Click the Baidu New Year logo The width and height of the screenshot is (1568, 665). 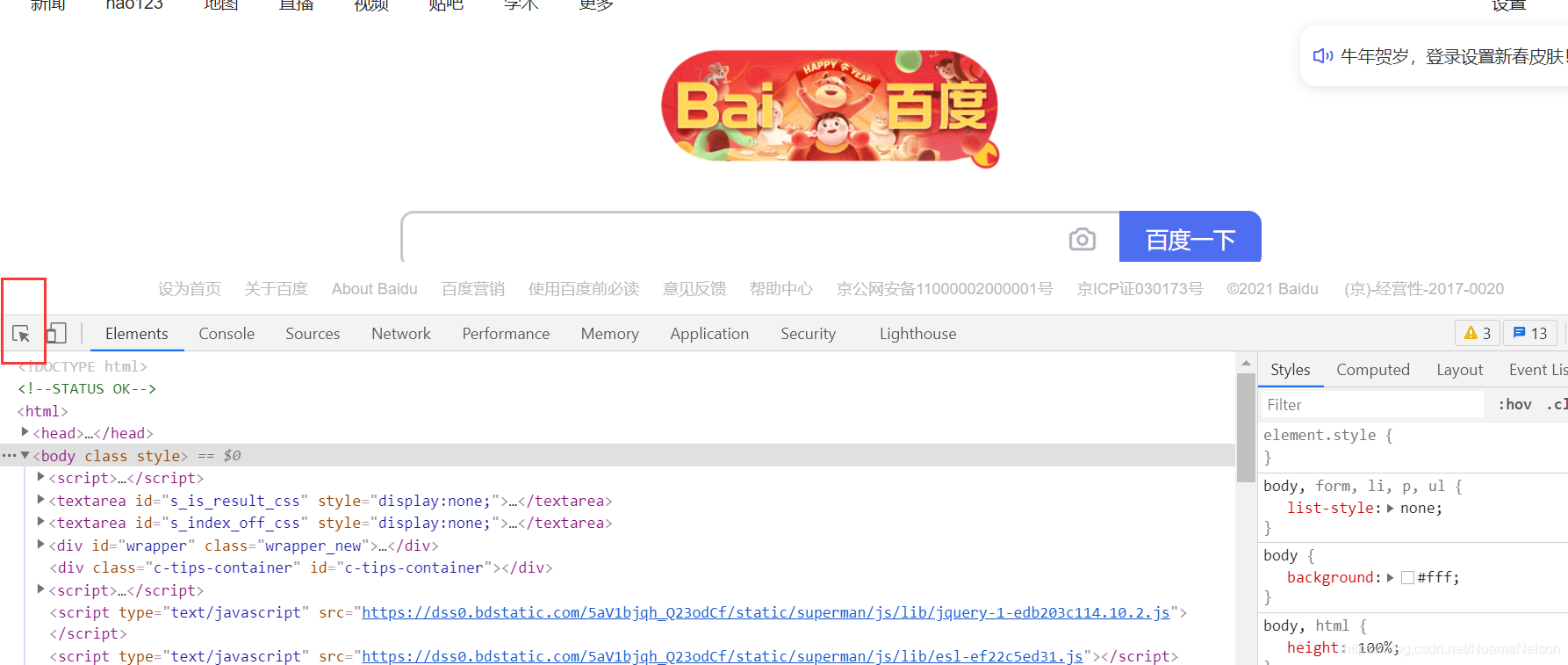coord(830,107)
